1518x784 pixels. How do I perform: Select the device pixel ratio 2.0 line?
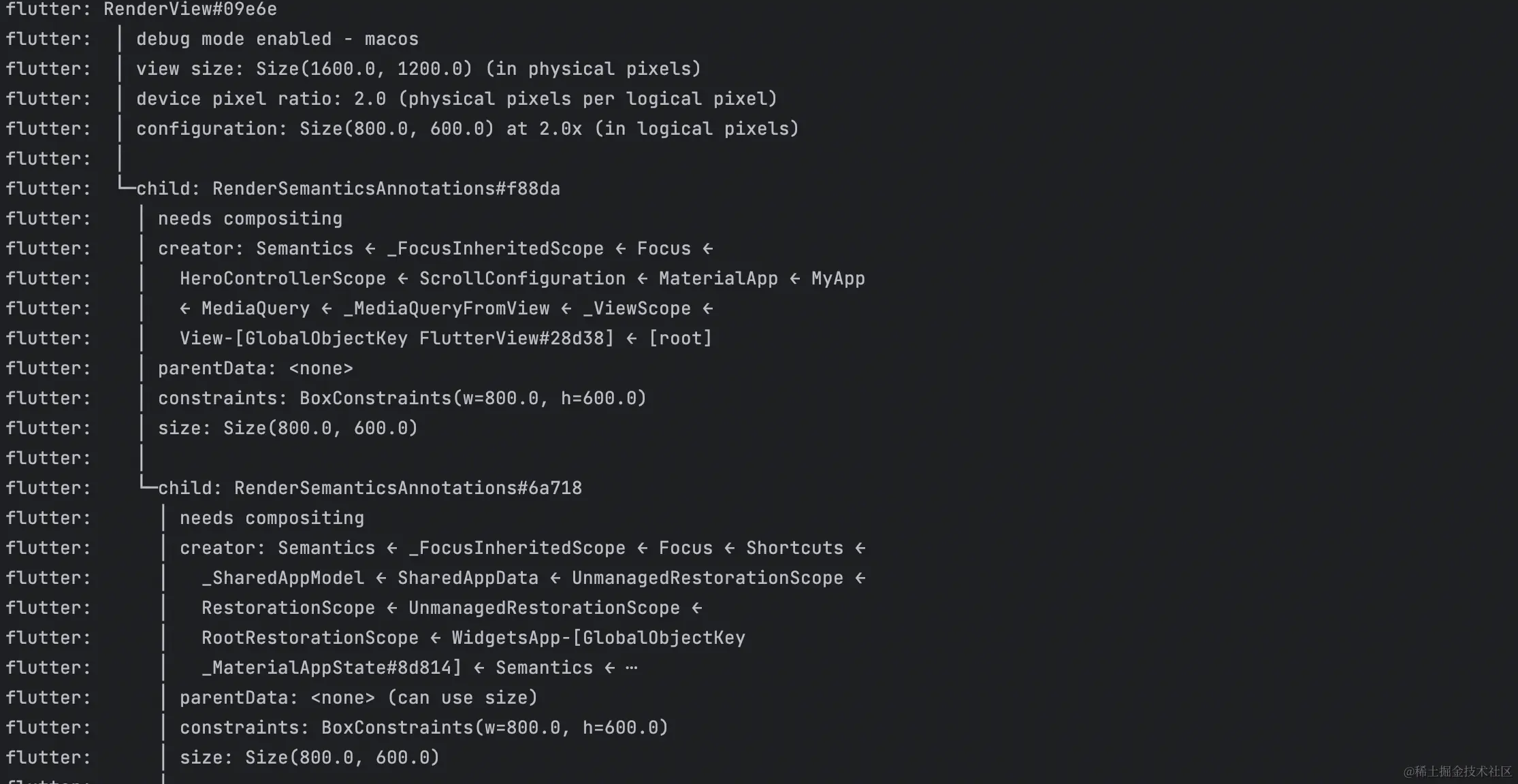pyautogui.click(x=456, y=99)
